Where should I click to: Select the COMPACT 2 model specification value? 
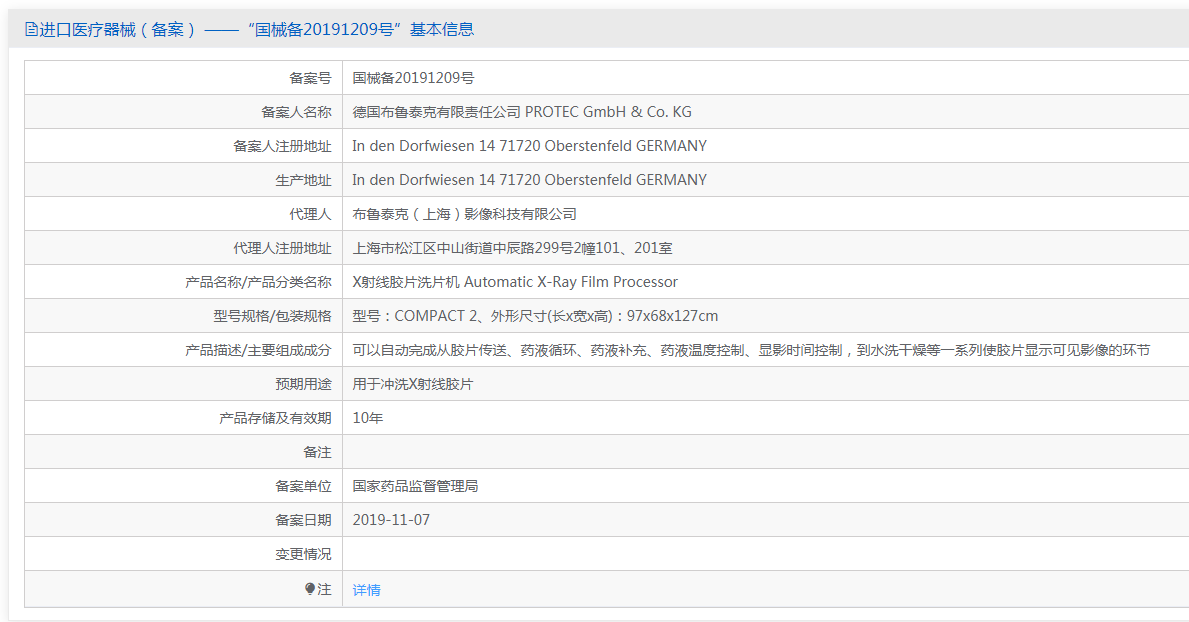(535, 316)
